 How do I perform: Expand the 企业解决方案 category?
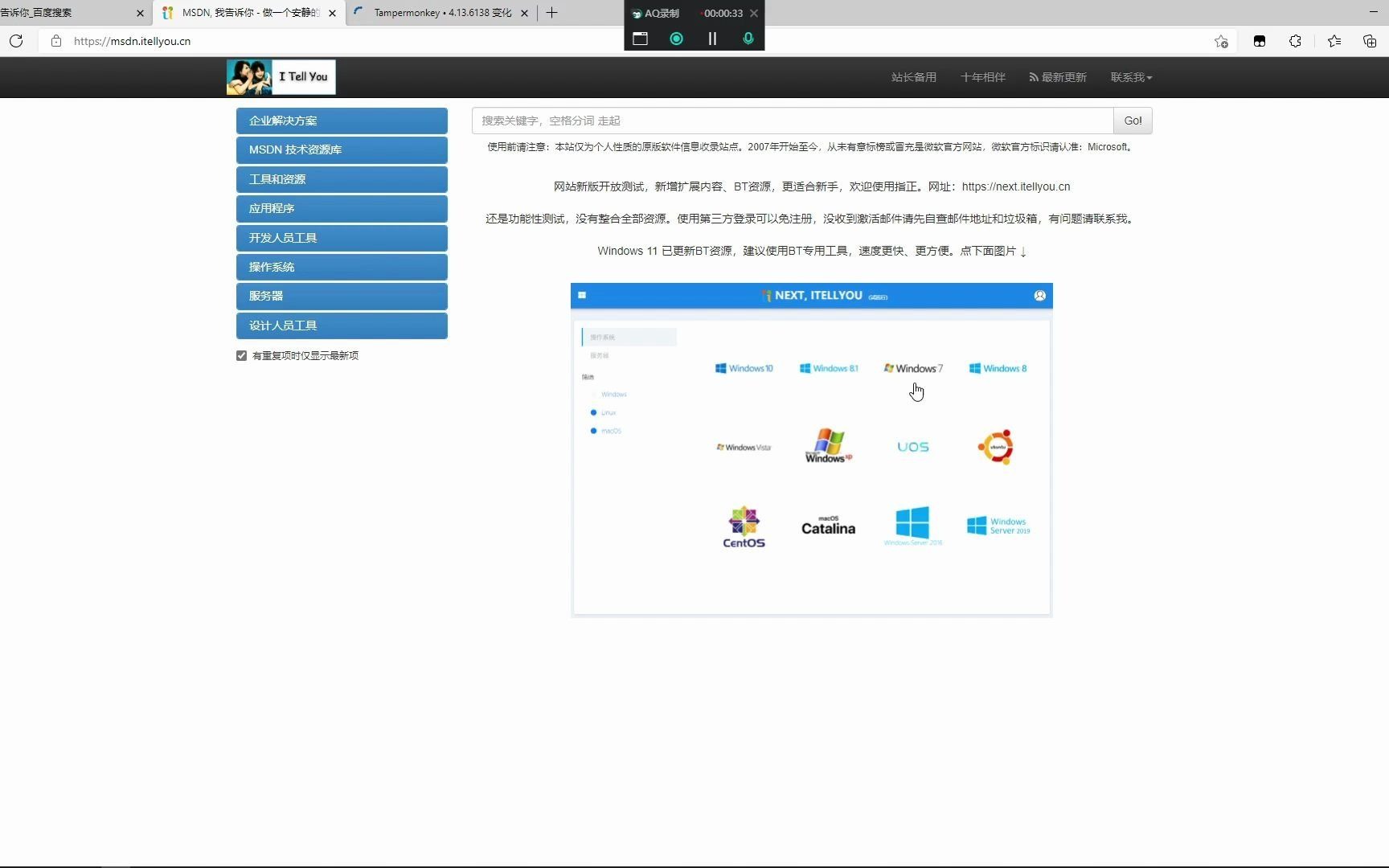342,121
